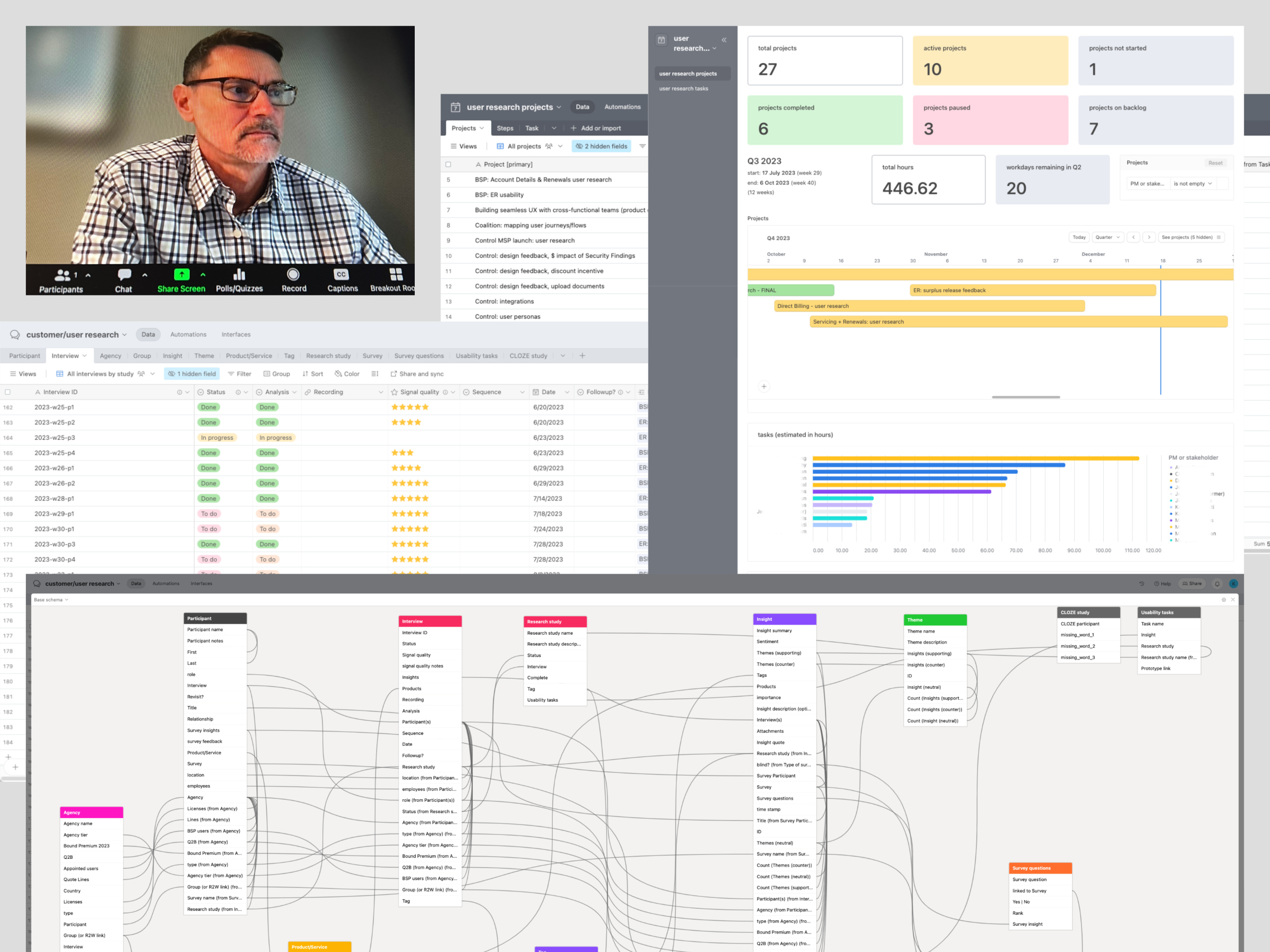1270x952 pixels.
Task: Select all rows with the header checkbox
Action: [7, 391]
